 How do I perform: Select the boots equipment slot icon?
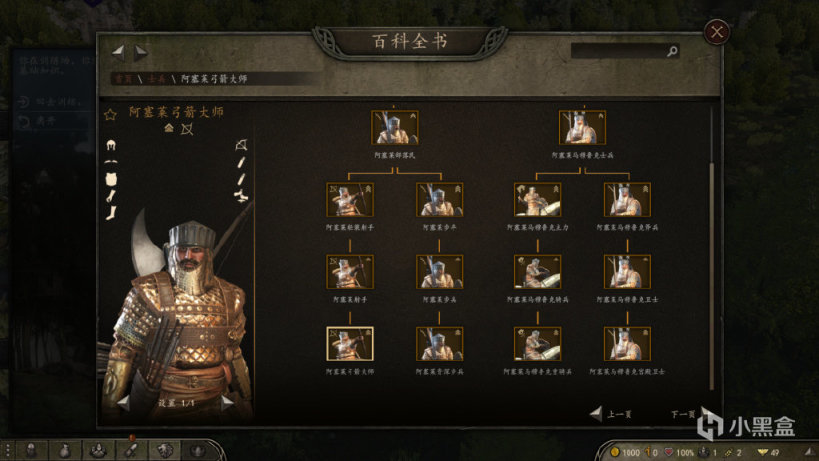111,213
